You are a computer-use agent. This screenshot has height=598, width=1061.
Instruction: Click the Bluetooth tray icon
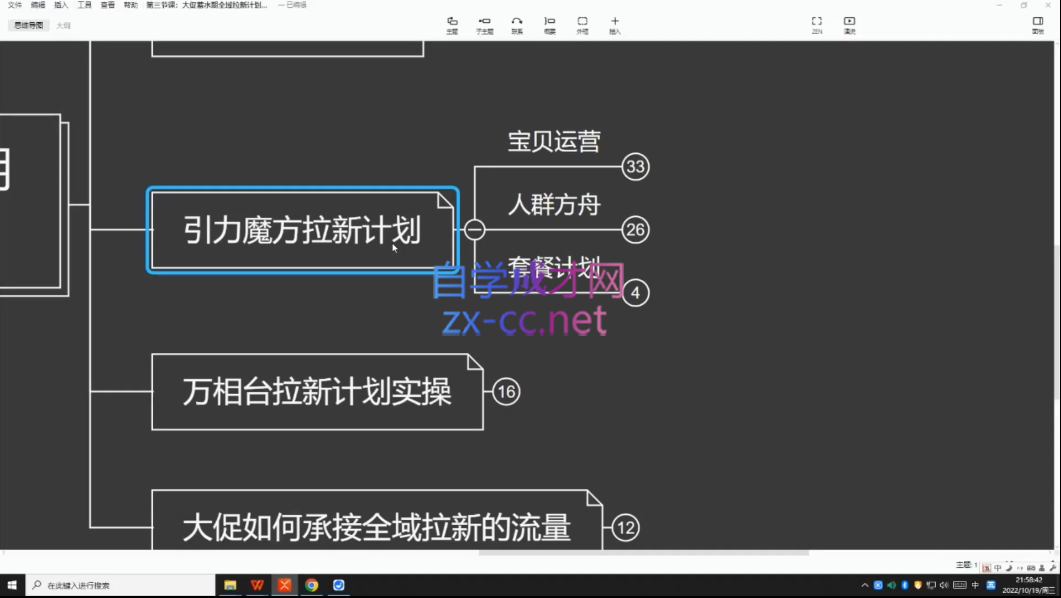(905, 585)
